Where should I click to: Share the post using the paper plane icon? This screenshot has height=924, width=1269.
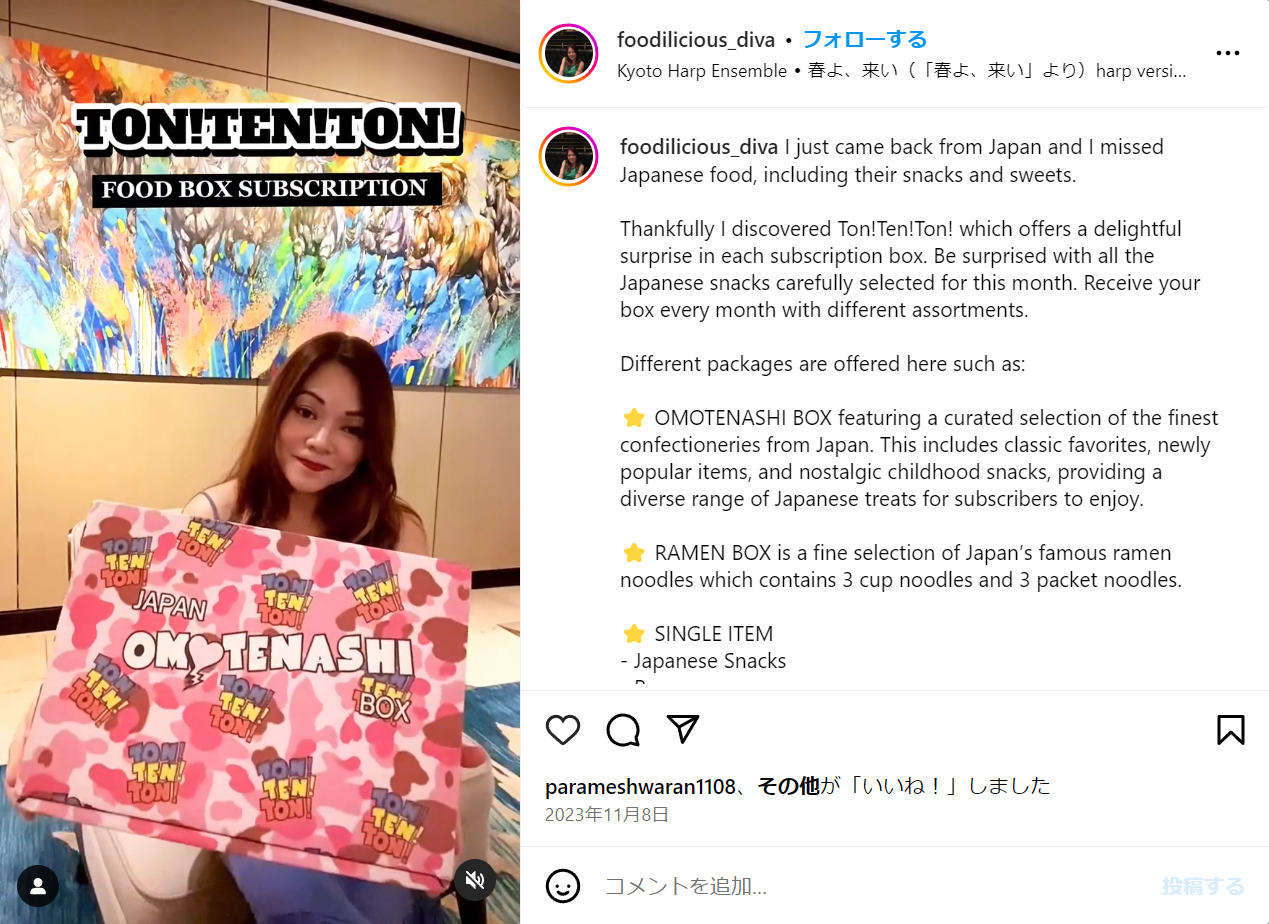click(682, 729)
